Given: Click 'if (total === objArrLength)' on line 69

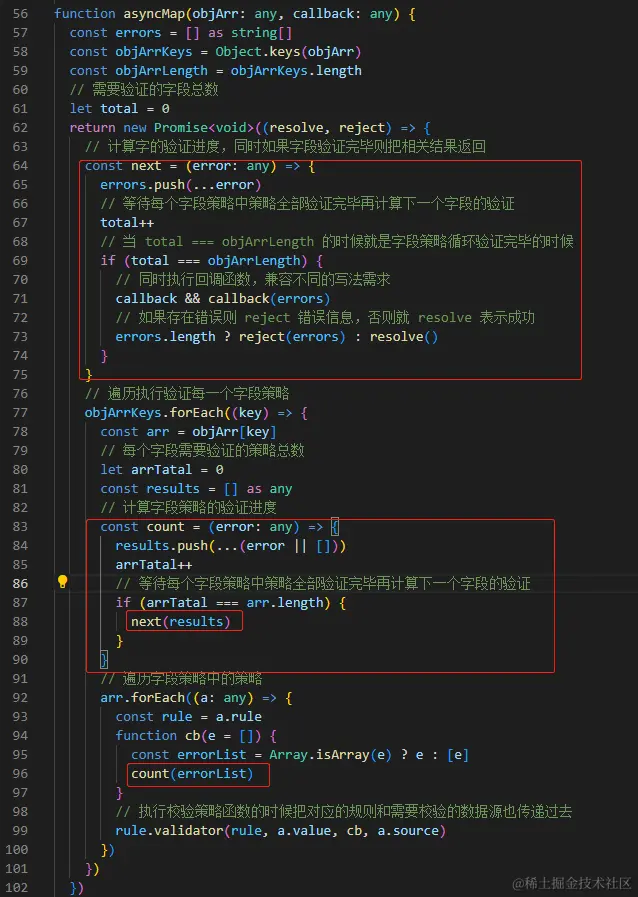Looking at the screenshot, I should (204, 261).
